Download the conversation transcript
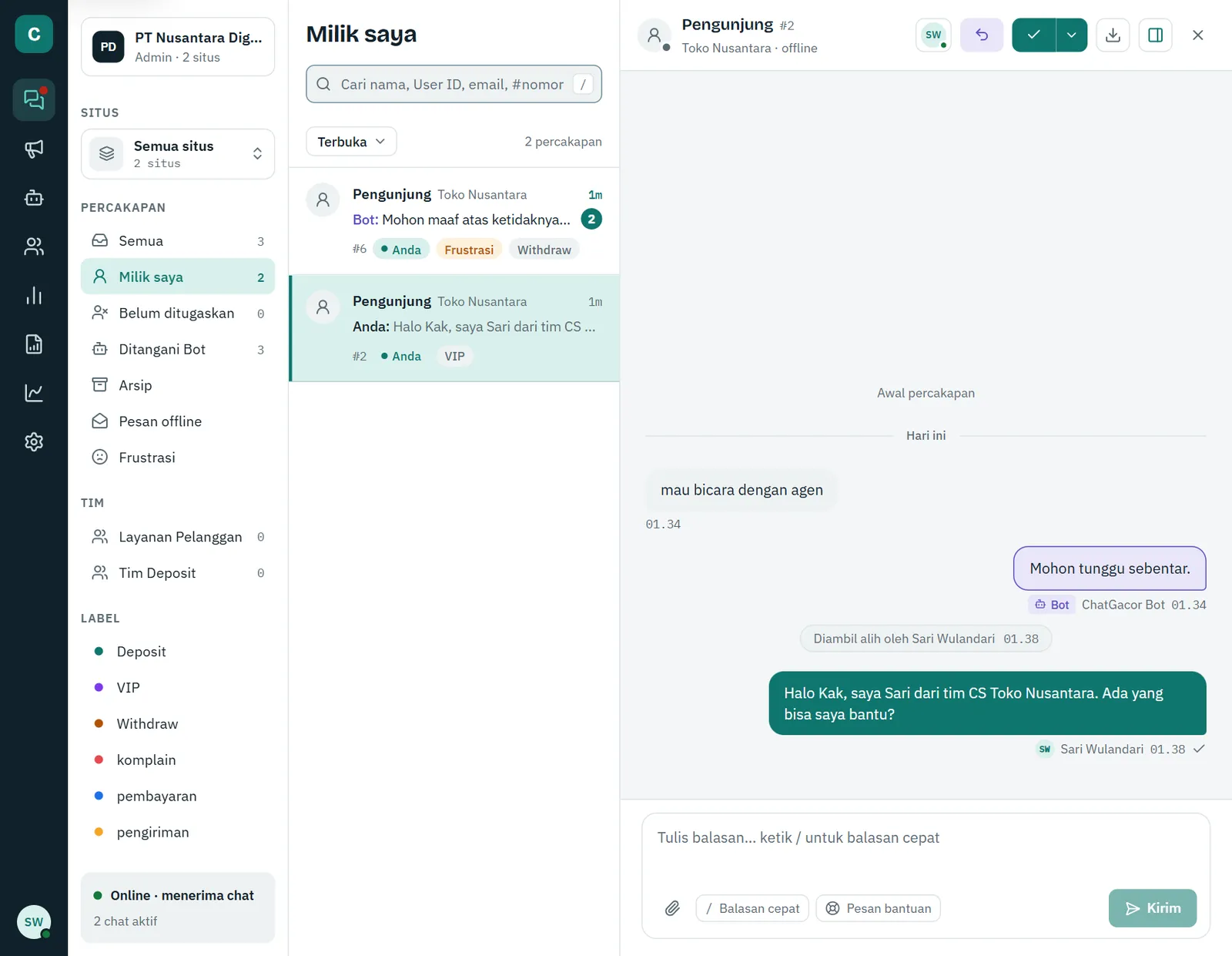This screenshot has width=1232, height=956. pos(1113,35)
